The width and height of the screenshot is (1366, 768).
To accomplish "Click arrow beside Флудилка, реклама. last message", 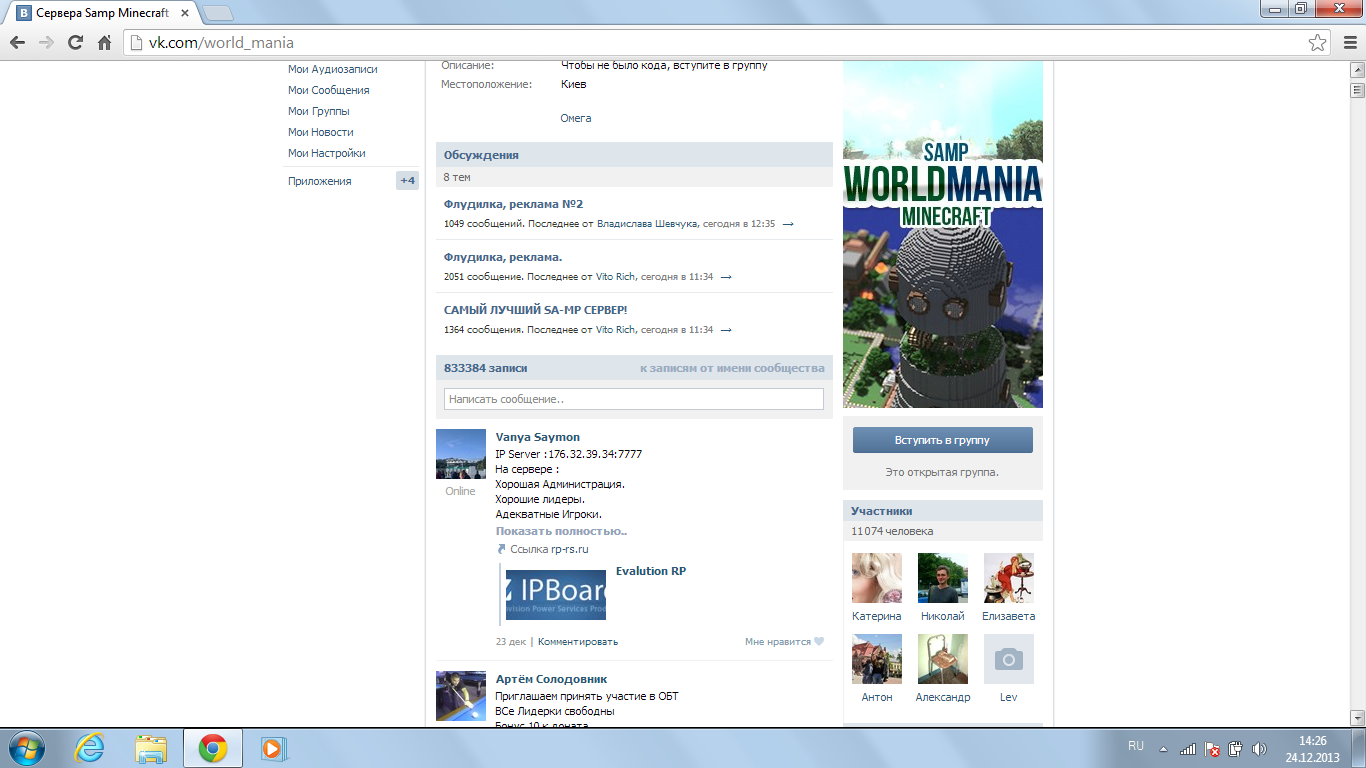I will coord(726,277).
